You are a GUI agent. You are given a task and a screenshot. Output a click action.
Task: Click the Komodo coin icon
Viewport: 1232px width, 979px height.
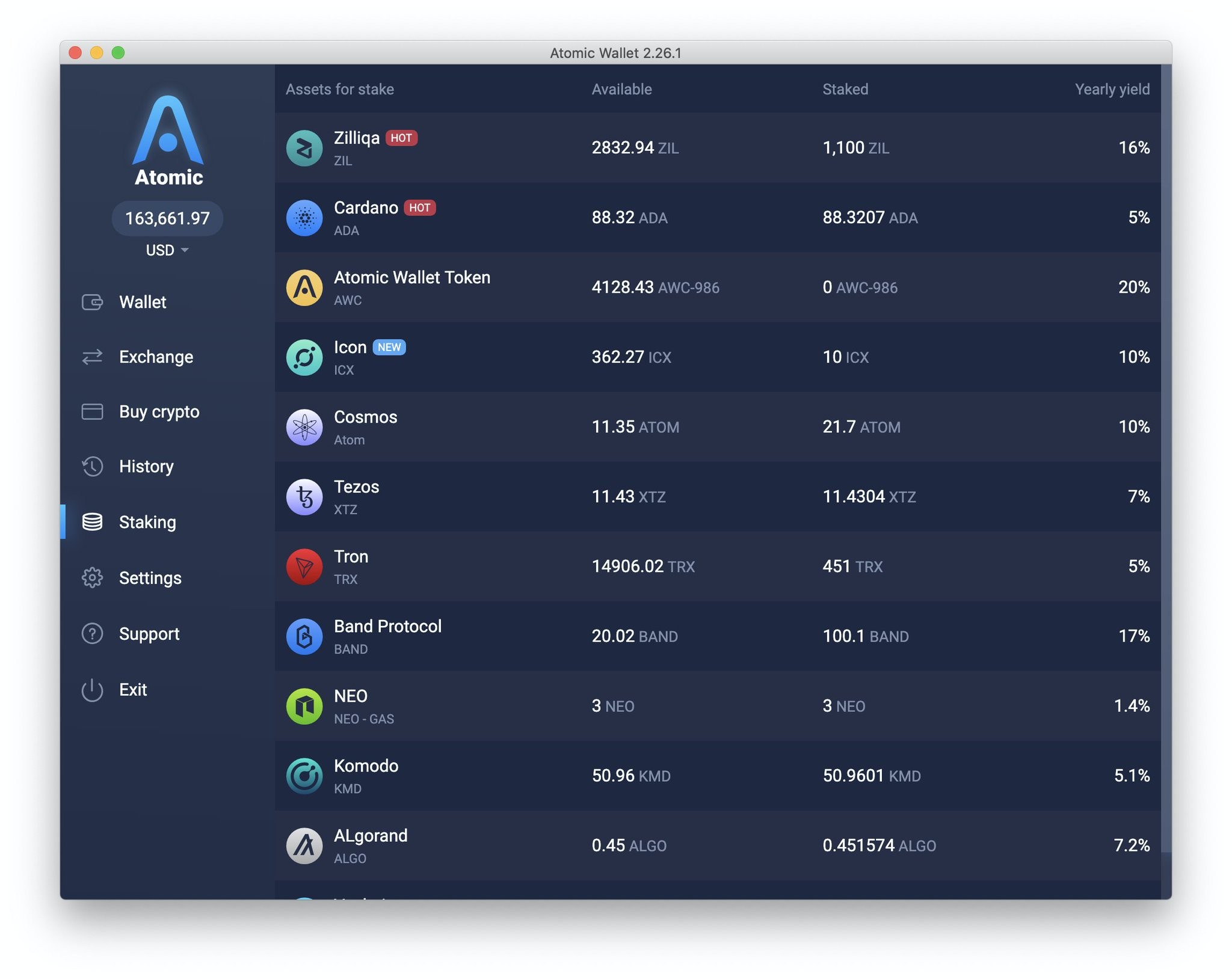click(304, 776)
